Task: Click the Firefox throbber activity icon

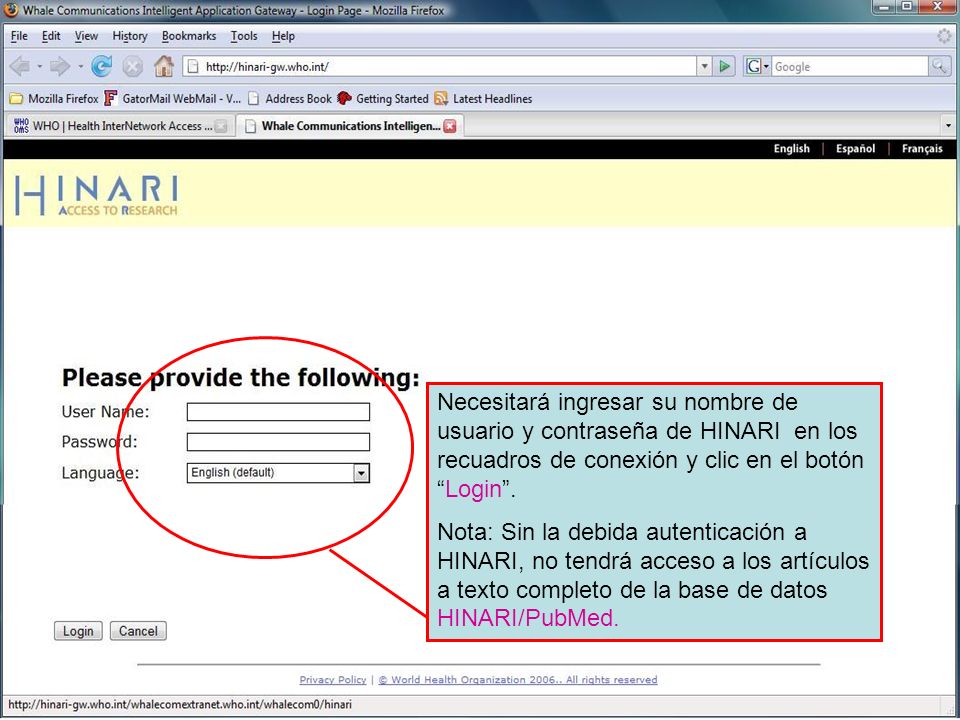Action: click(944, 36)
